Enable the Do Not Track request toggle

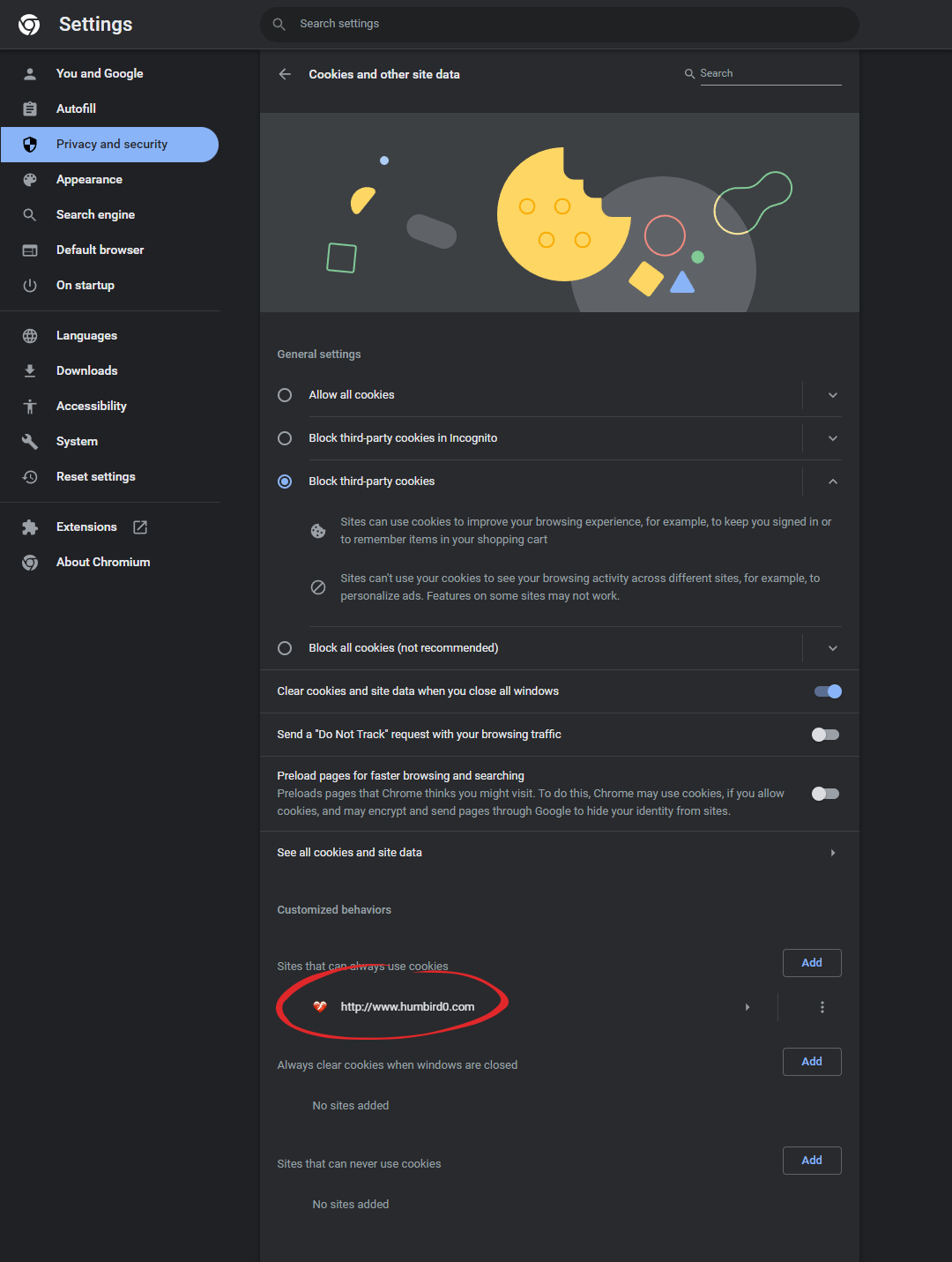pyautogui.click(x=825, y=735)
